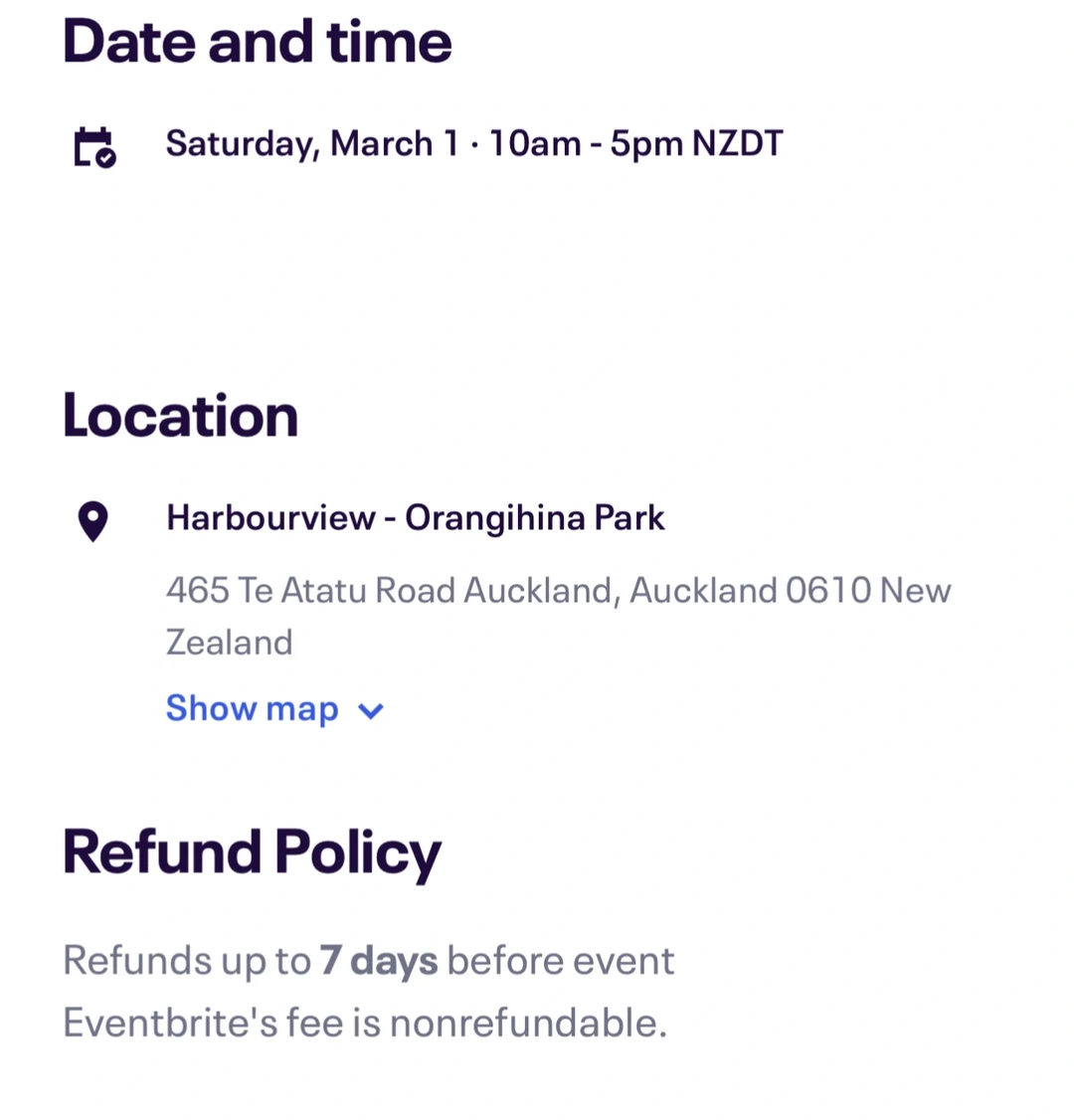Click the Refund Policy heading

252,852
